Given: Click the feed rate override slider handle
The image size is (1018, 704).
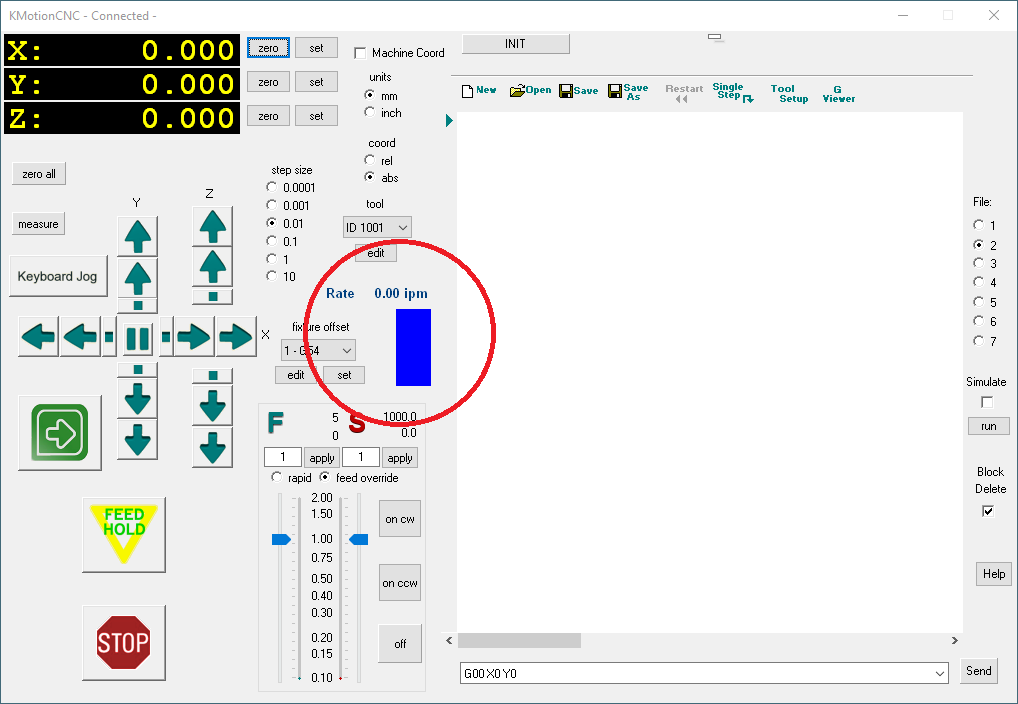Looking at the screenshot, I should click(281, 539).
